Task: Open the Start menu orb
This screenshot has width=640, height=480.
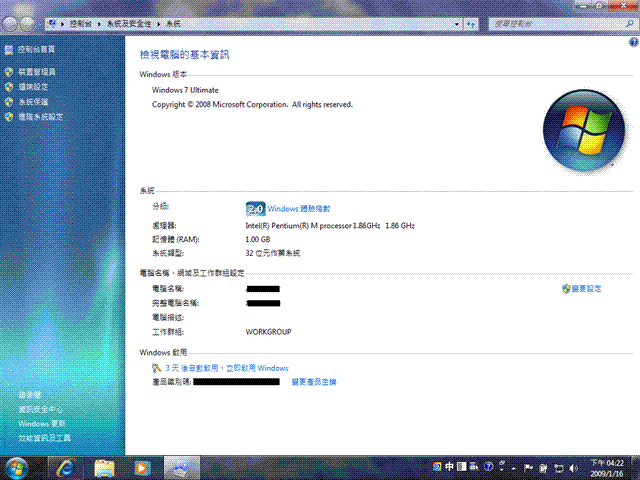Action: pos(16,468)
